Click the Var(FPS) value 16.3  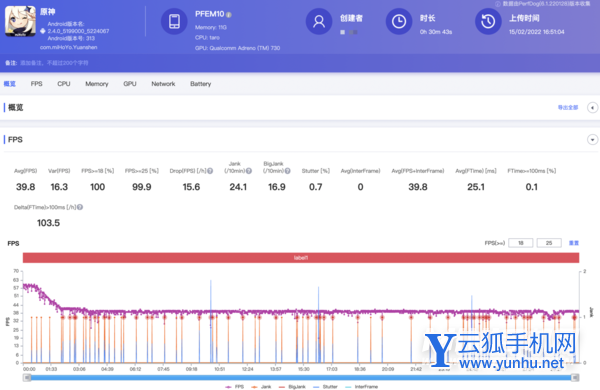(59, 187)
